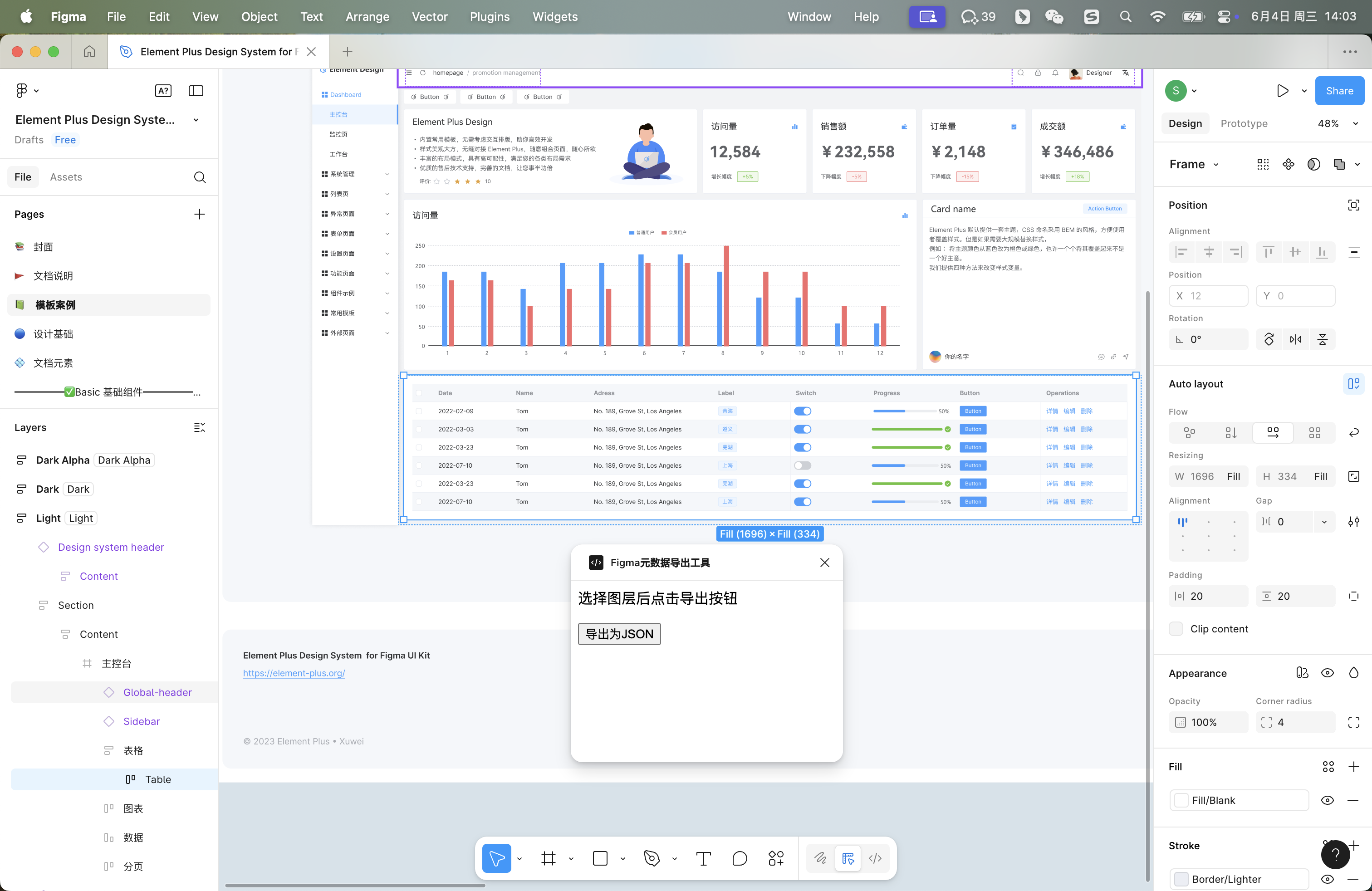Screen dimensions: 1372x891
Task: Select the Comment tool
Action: click(x=740, y=858)
